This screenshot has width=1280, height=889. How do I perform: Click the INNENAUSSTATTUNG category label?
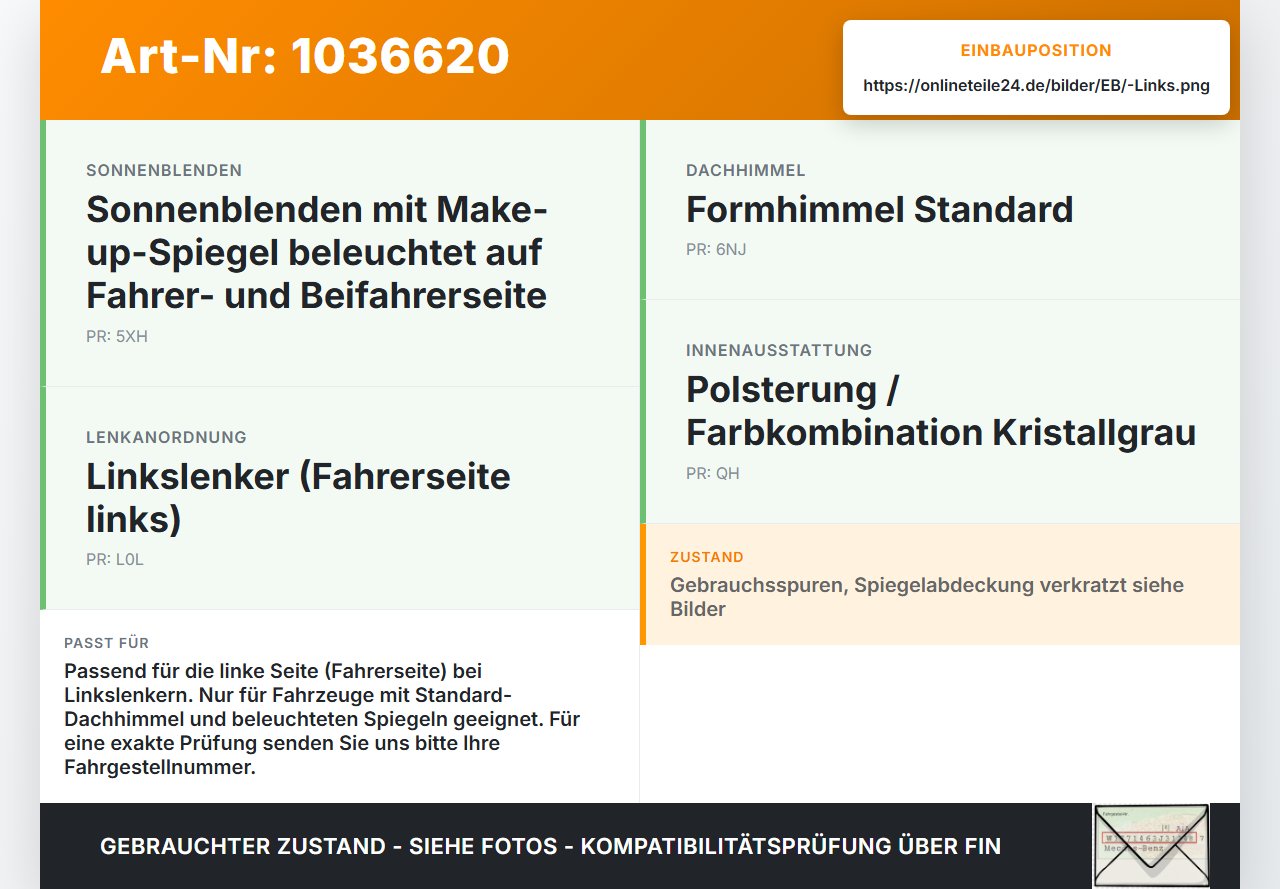[x=779, y=350]
